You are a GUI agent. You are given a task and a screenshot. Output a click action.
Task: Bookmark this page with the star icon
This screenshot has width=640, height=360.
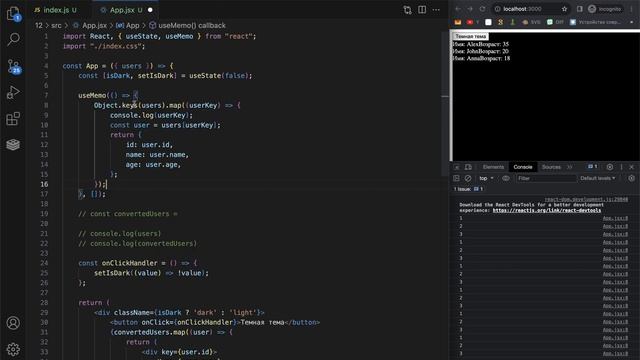564,9
